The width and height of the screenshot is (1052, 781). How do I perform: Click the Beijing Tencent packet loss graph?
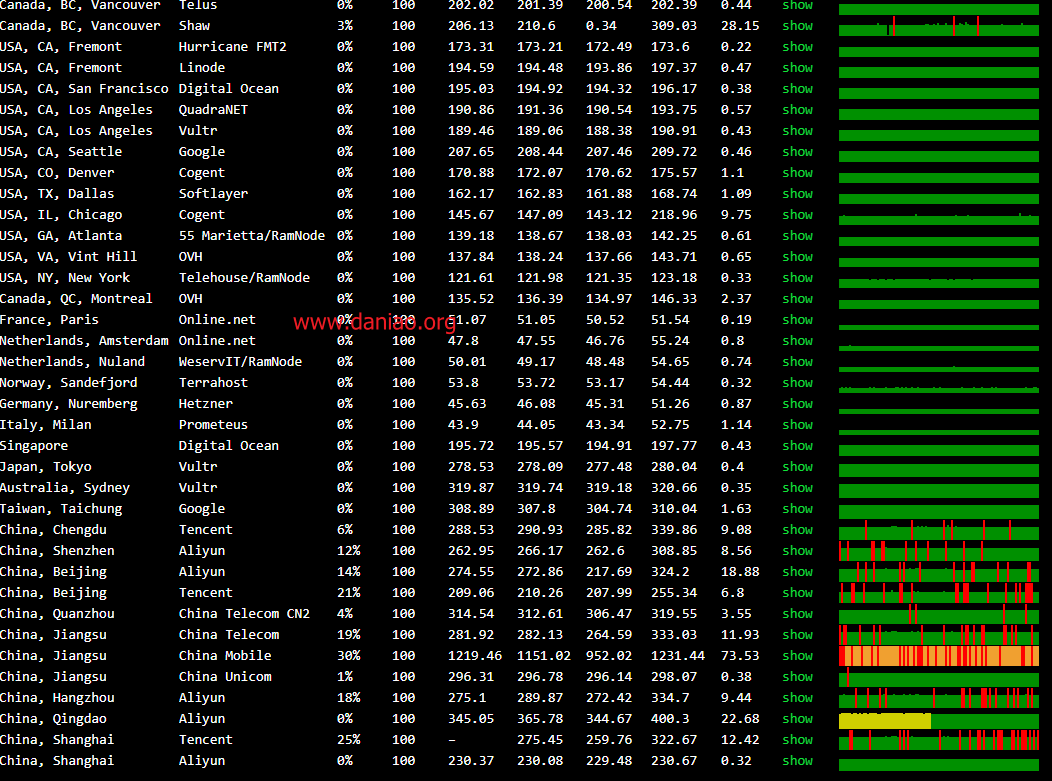(x=939, y=593)
